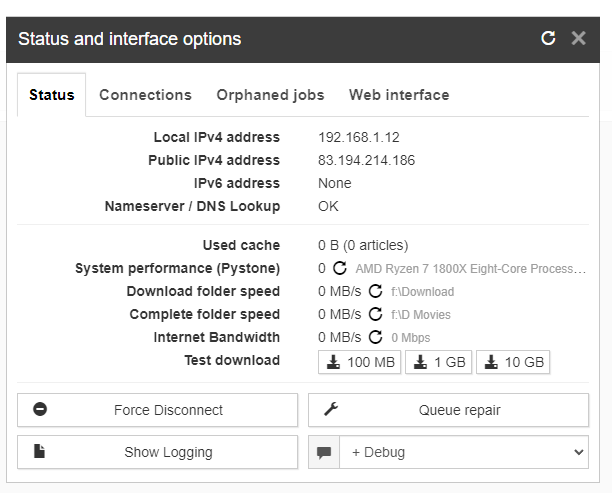Rerun the Internet Bandwidth test
The image size is (612, 493).
click(375, 337)
